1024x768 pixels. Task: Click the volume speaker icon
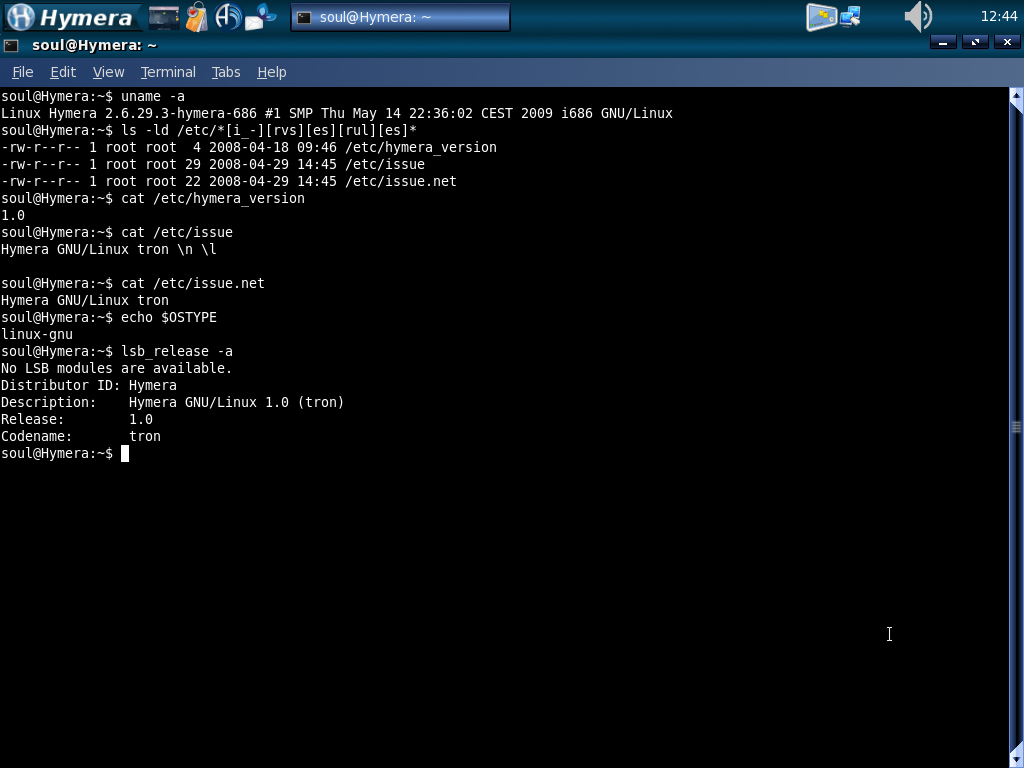click(918, 17)
